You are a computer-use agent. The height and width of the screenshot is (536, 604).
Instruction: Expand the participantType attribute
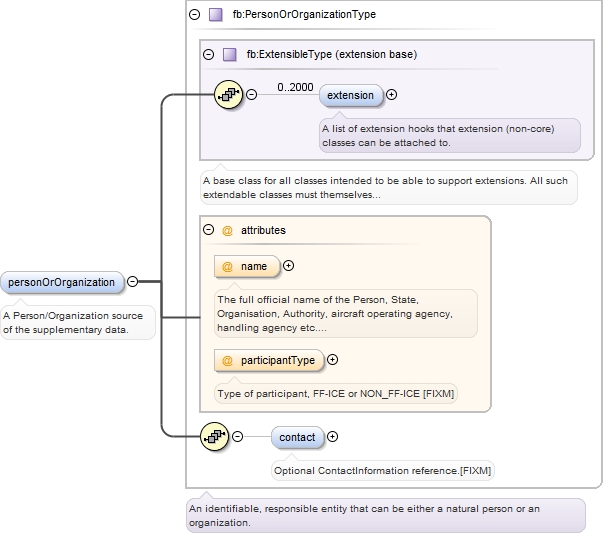pos(333,360)
